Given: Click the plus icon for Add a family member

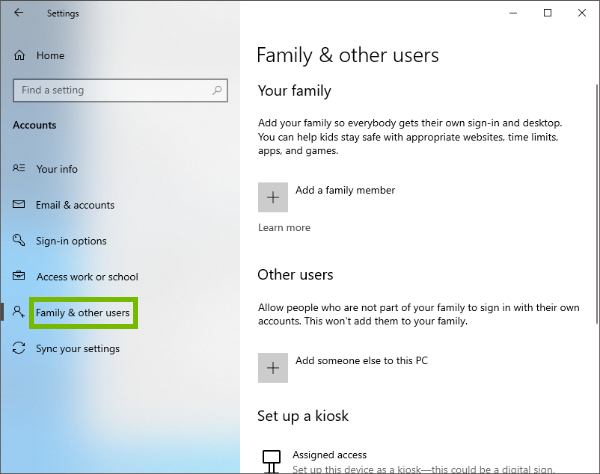Looking at the screenshot, I should point(273,197).
